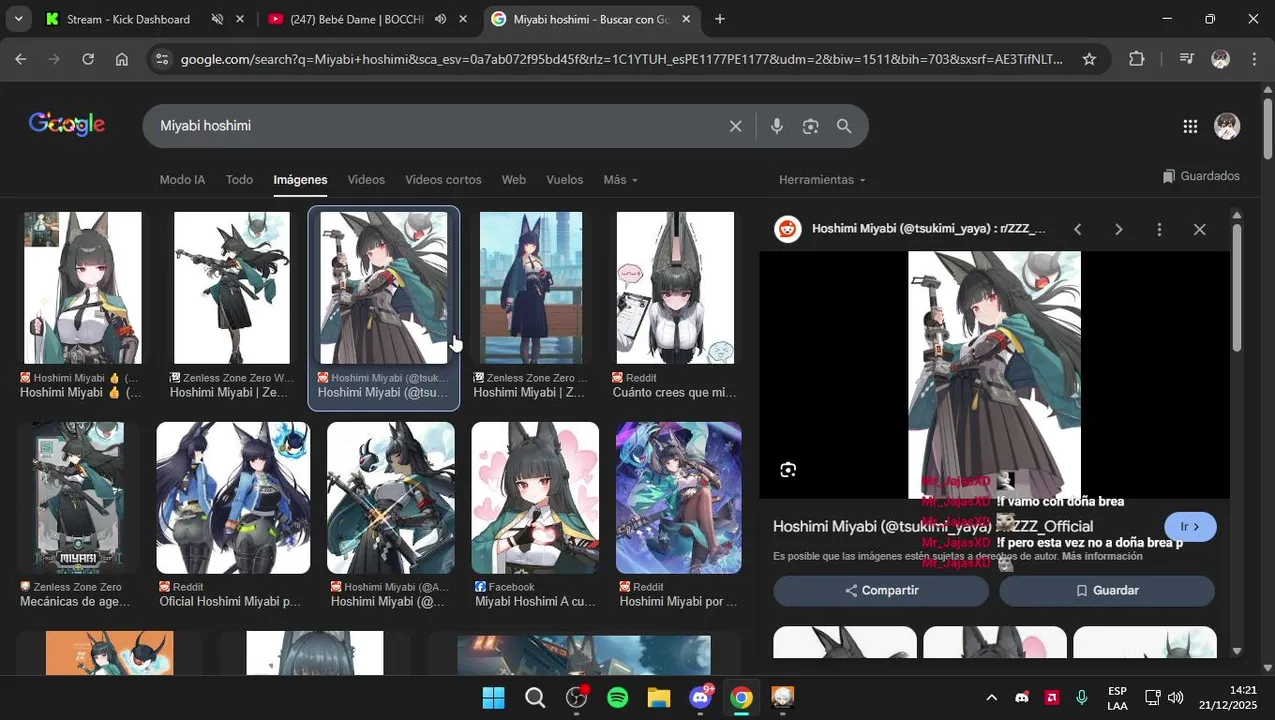
Task: Clear the search box with the X icon
Action: coord(735,126)
